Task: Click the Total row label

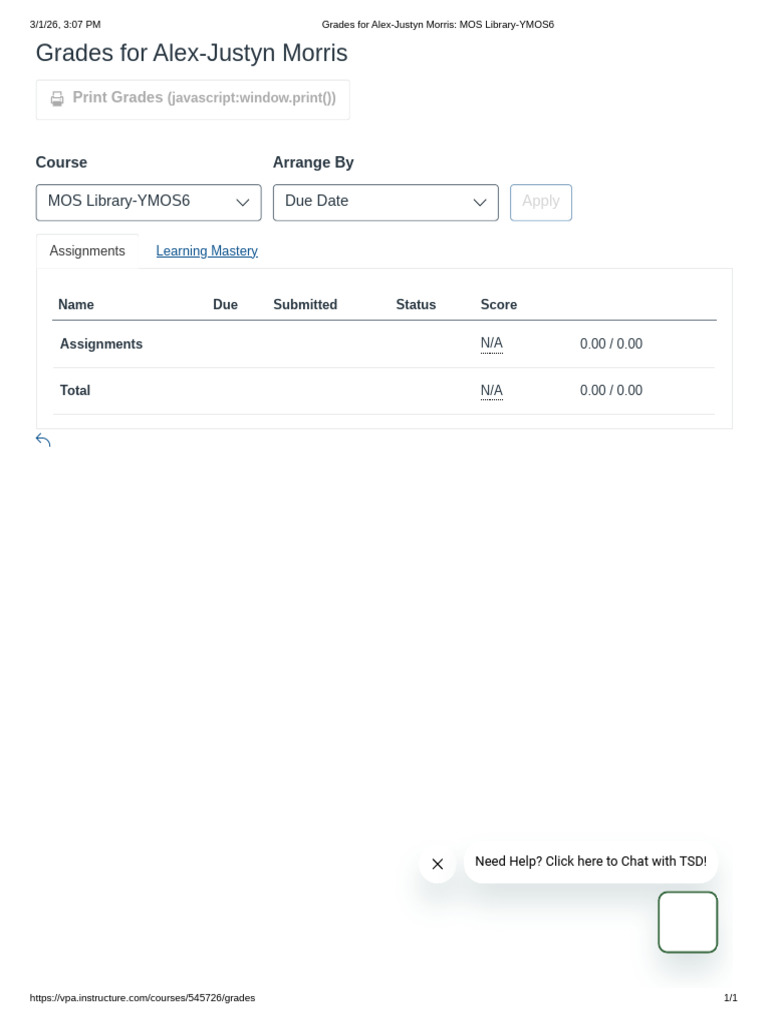Action: coord(75,391)
